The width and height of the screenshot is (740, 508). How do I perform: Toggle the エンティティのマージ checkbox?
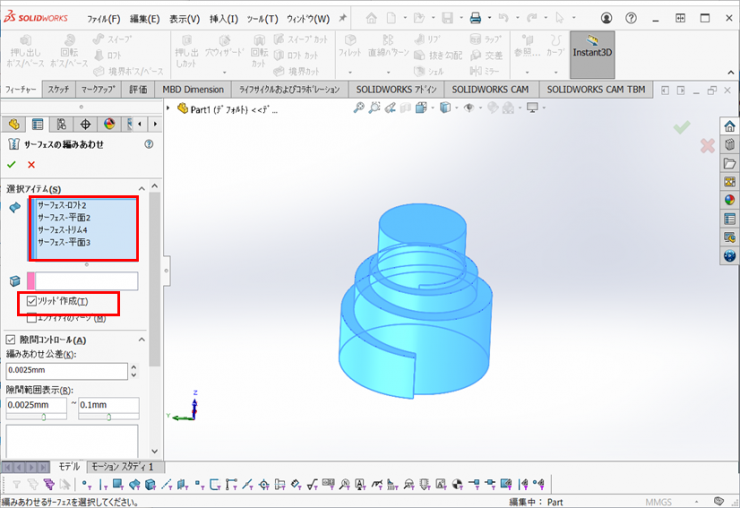click(x=32, y=318)
